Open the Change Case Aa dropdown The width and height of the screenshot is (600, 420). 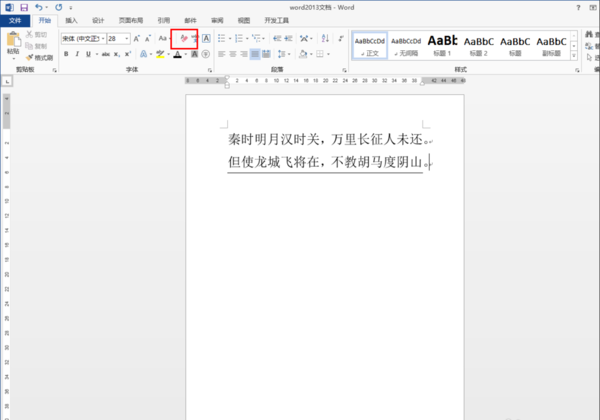coord(164,38)
